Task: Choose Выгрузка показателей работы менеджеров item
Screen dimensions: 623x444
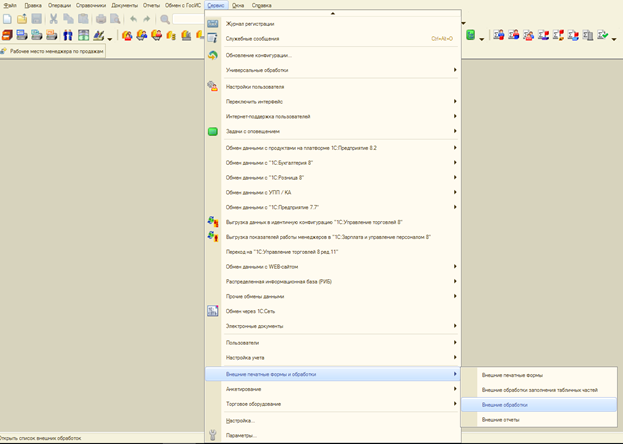Action: click(x=333, y=237)
